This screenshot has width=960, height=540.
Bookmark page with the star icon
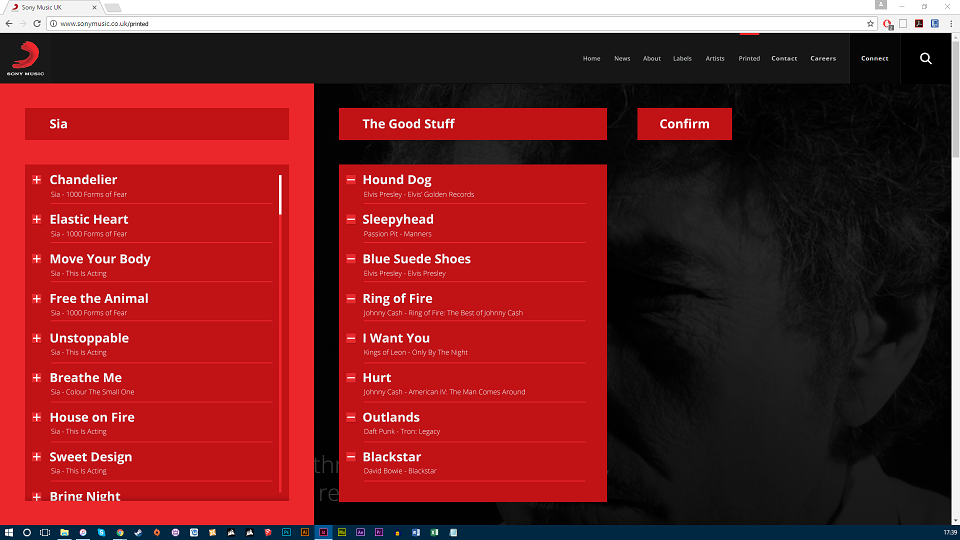point(870,24)
